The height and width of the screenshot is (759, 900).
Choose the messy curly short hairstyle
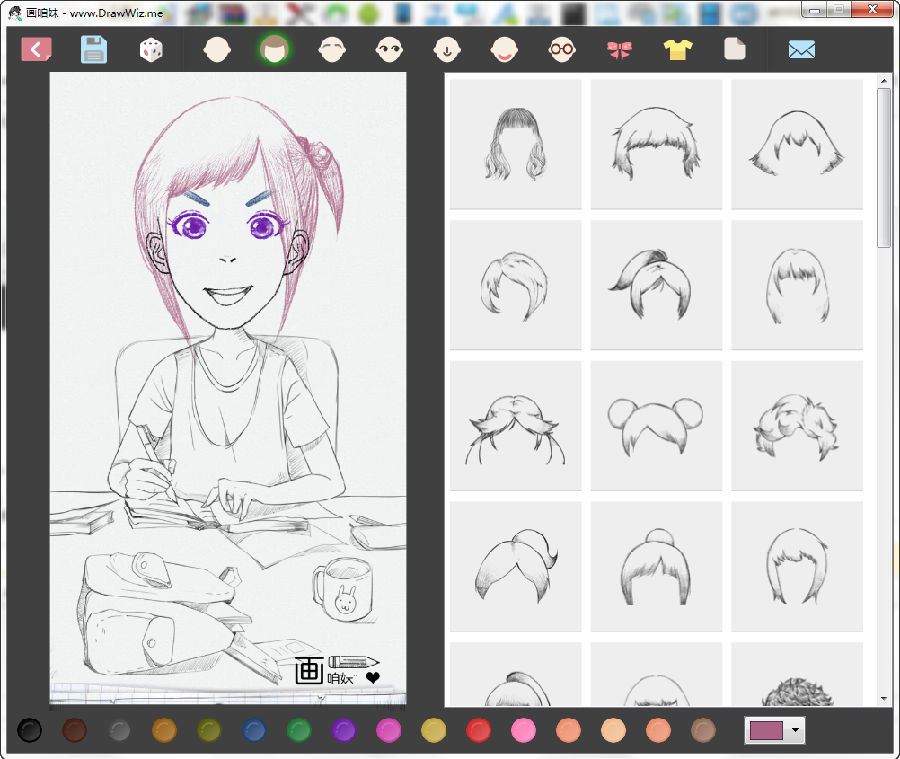(x=797, y=425)
